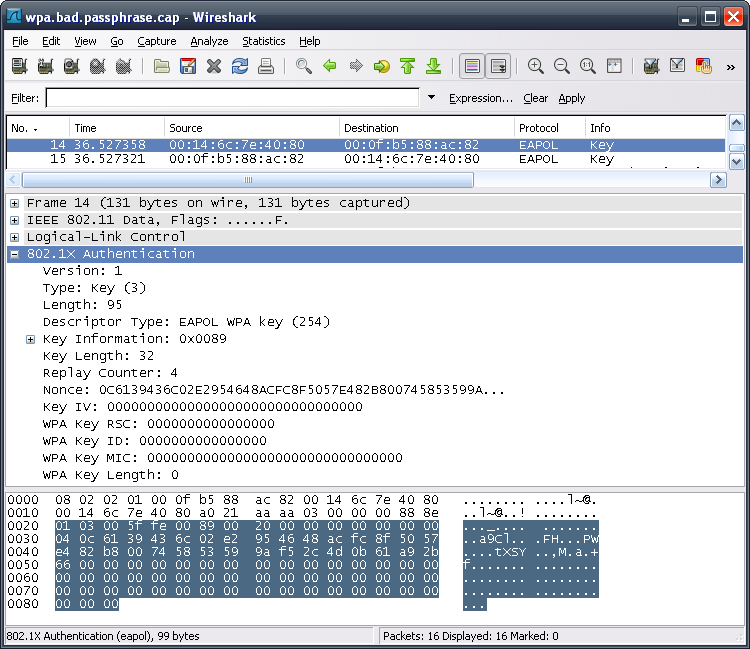Open the Coloring Rules toolbar icon

[703, 66]
